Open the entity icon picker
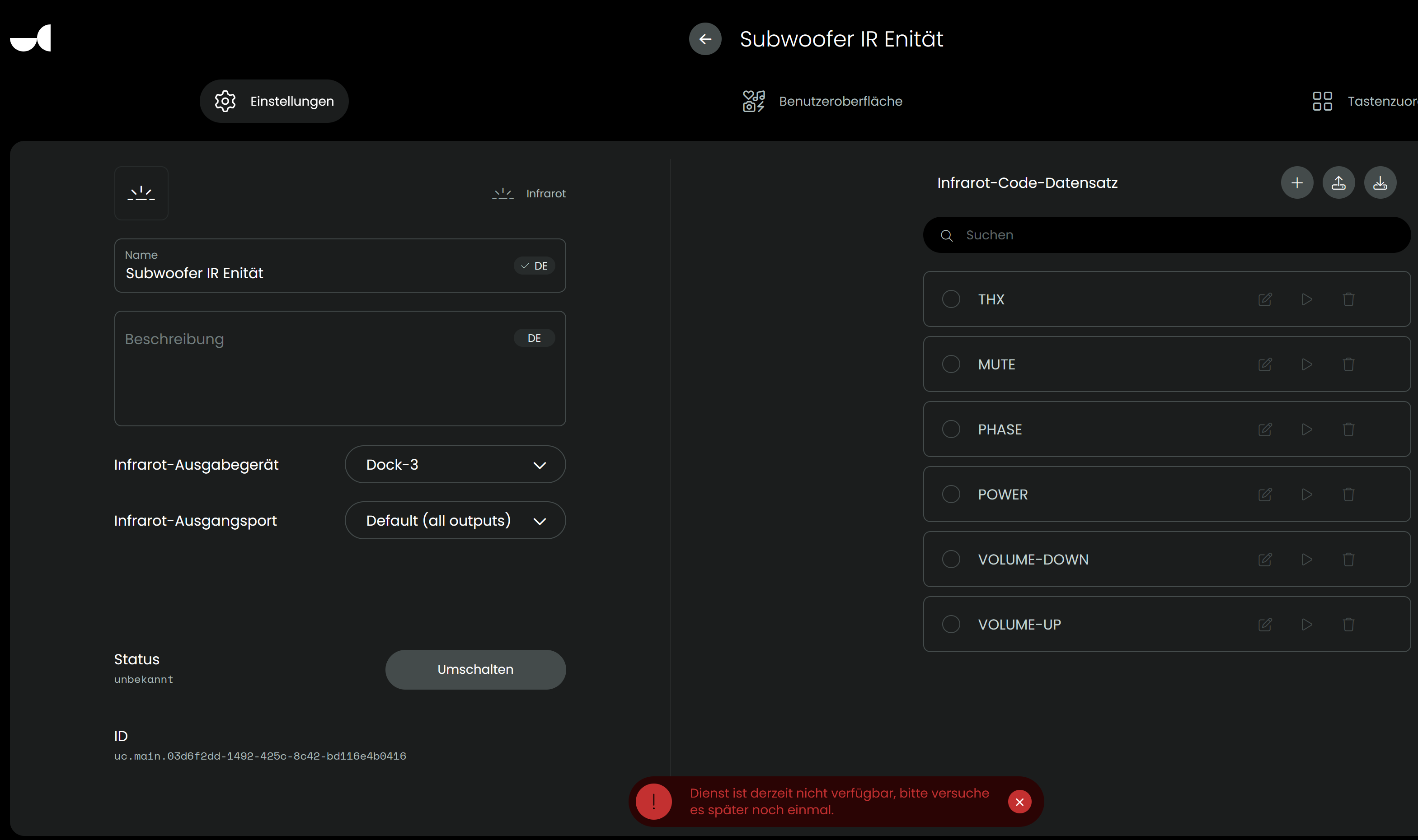Image resolution: width=1418 pixels, height=840 pixels. (x=141, y=194)
